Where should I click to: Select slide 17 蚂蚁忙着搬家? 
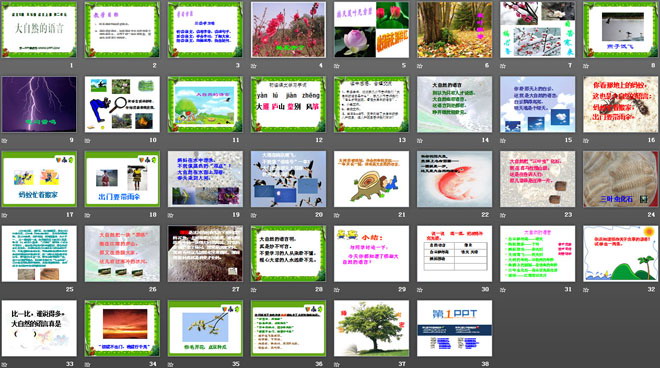[x=39, y=179]
